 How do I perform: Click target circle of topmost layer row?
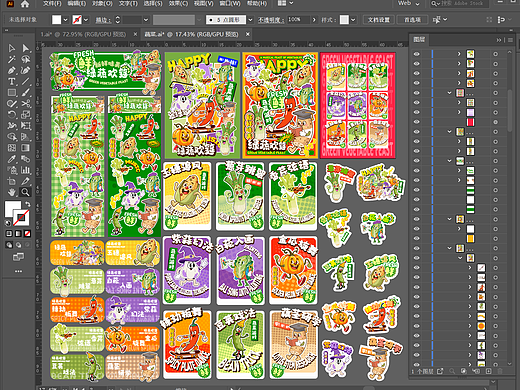pyautogui.click(x=496, y=54)
